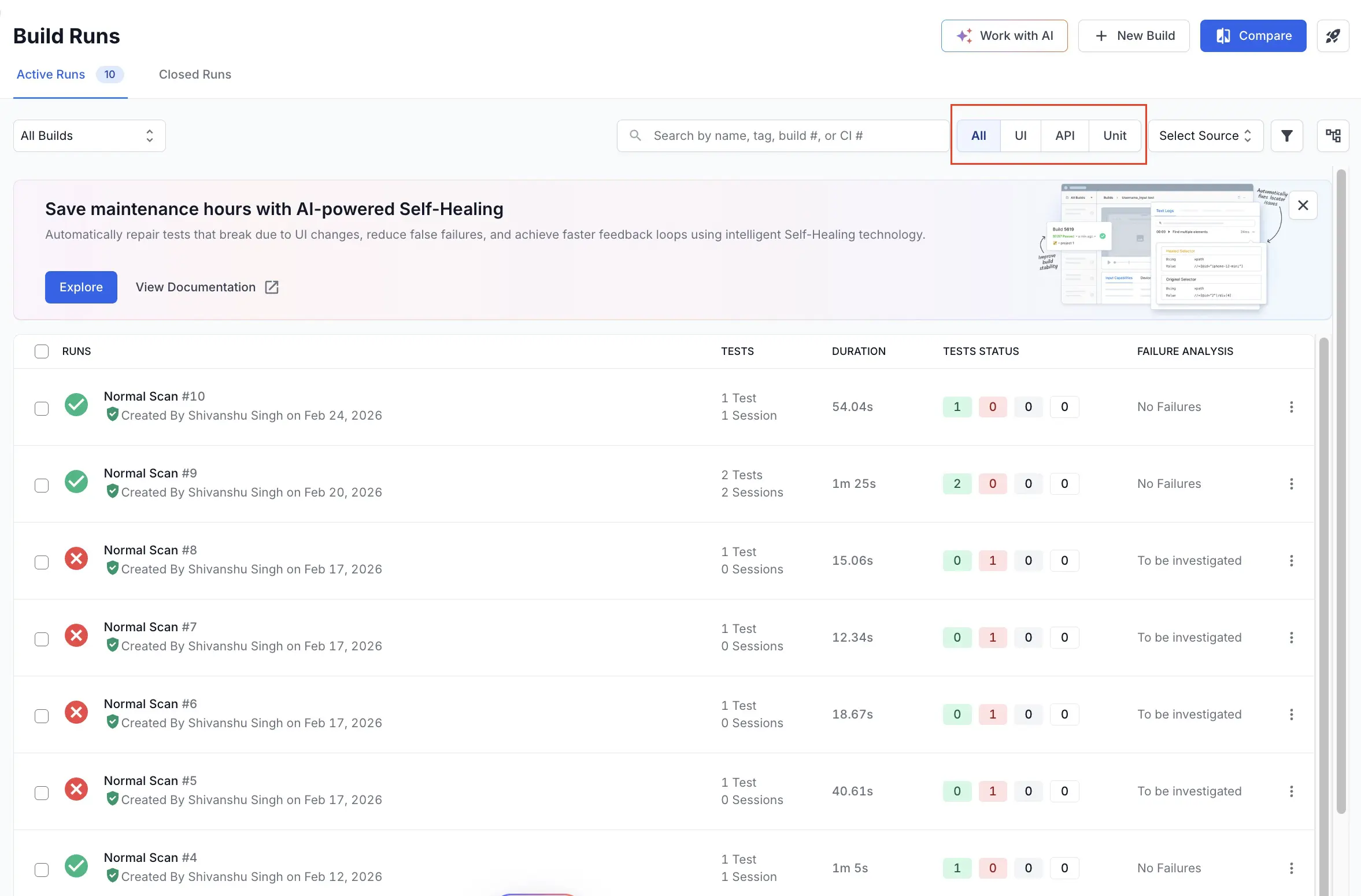Check the box for Normal Scan #10
The height and width of the screenshot is (896, 1361).
(x=42, y=409)
